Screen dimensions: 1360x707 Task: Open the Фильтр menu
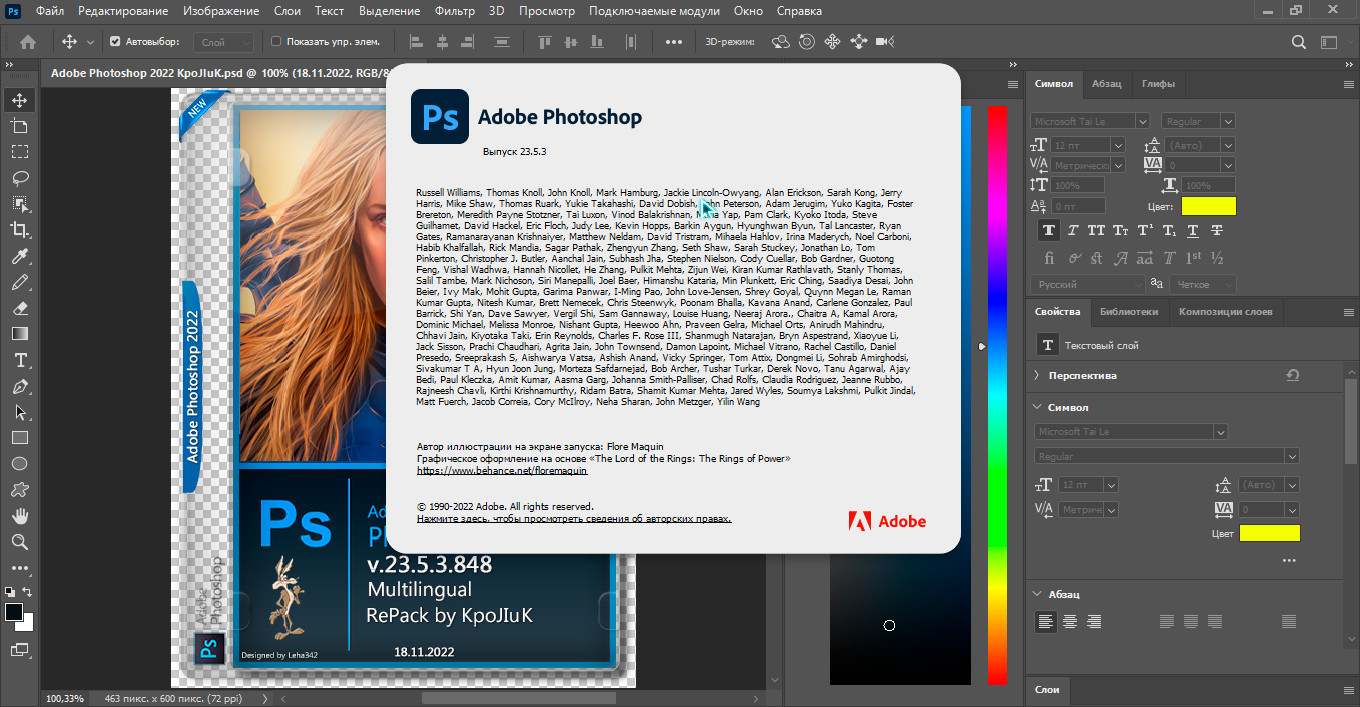[455, 11]
